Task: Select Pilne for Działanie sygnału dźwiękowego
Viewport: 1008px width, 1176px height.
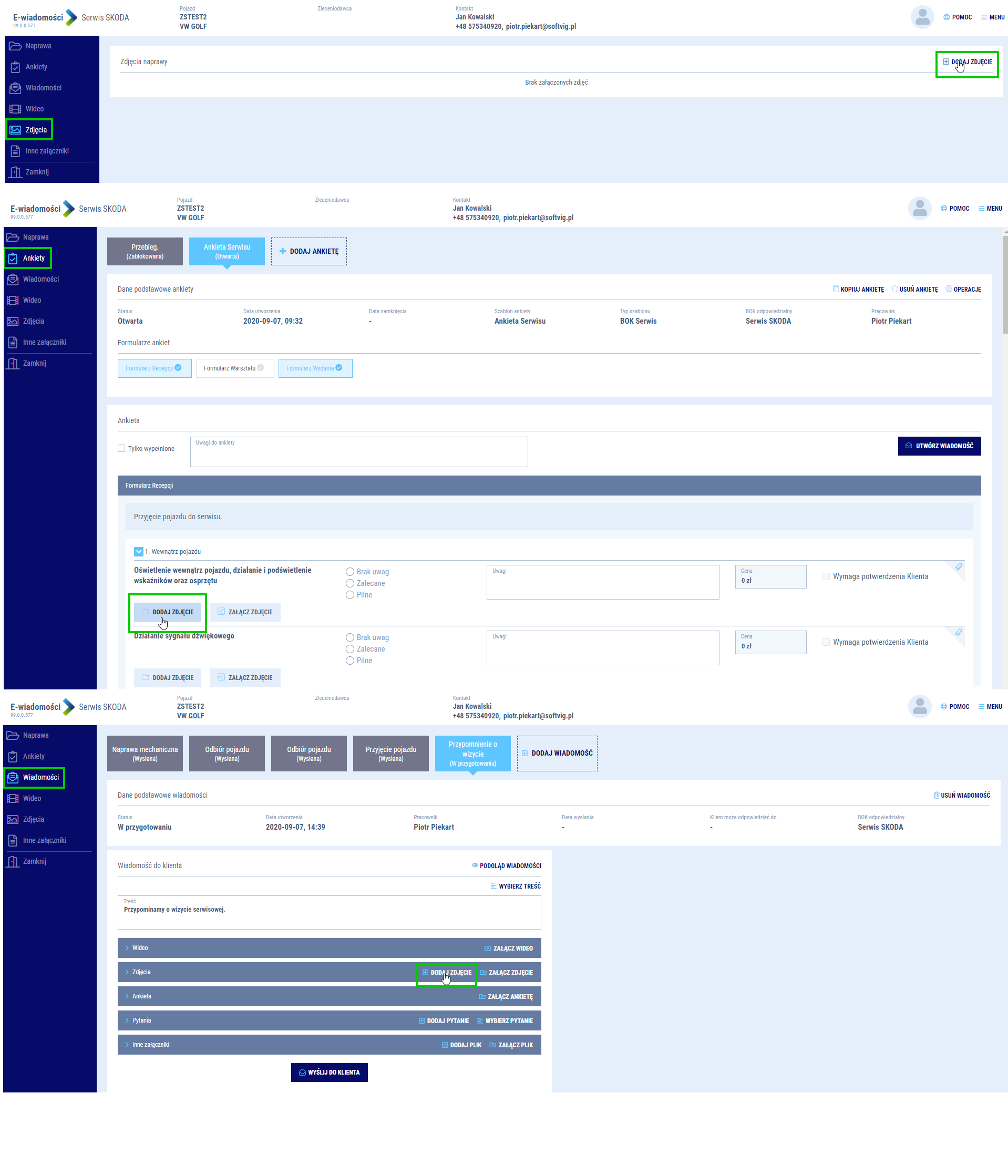Action: pyautogui.click(x=350, y=661)
